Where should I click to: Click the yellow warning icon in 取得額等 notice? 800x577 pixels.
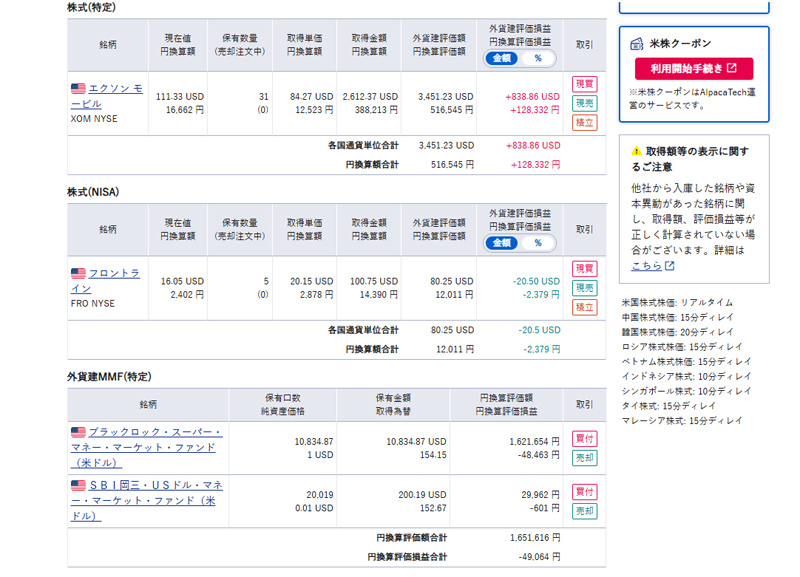point(636,151)
